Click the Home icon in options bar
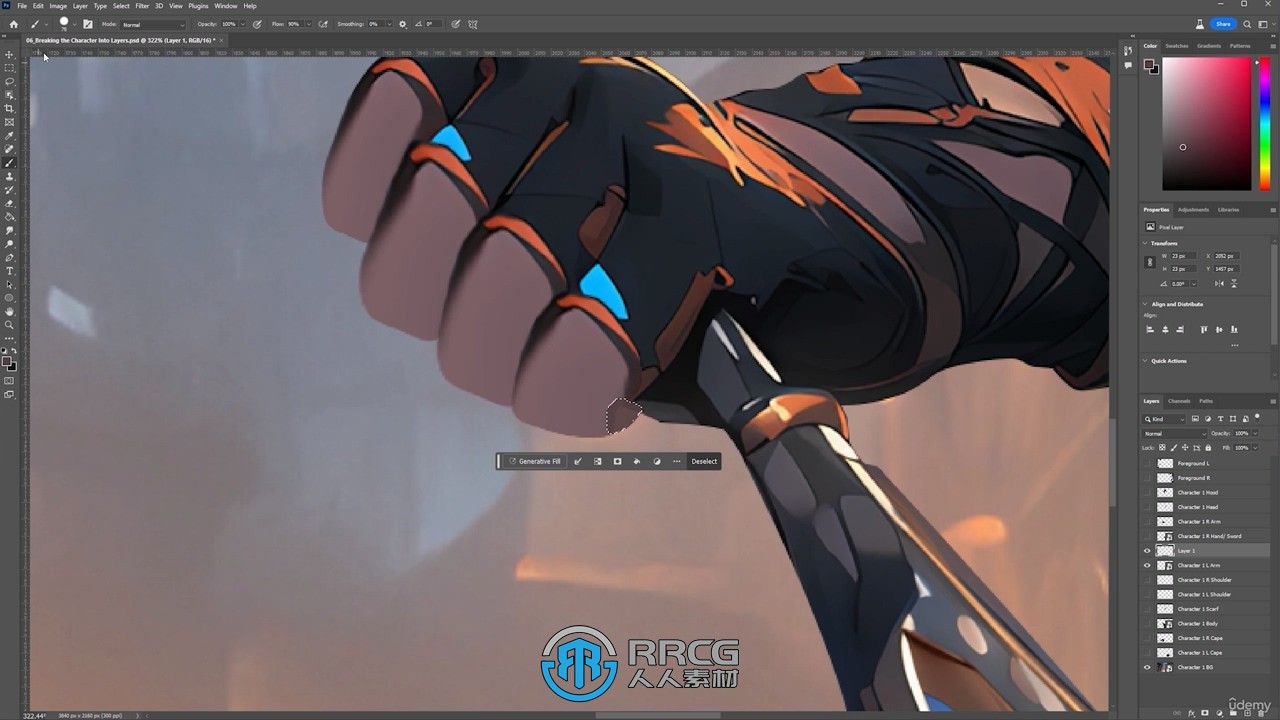Viewport: 1280px width, 720px height. pos(13,24)
